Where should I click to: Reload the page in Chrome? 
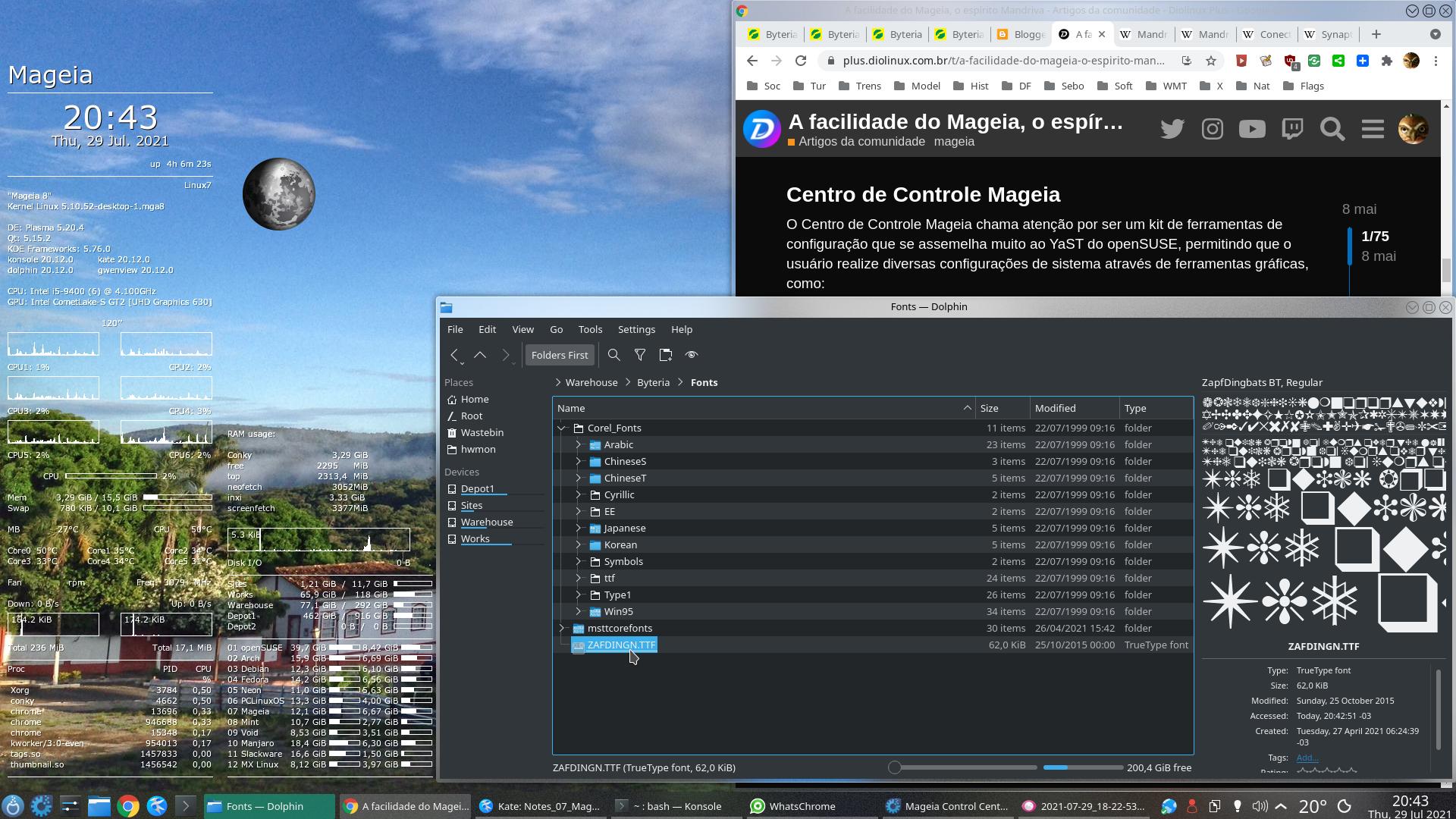[801, 61]
